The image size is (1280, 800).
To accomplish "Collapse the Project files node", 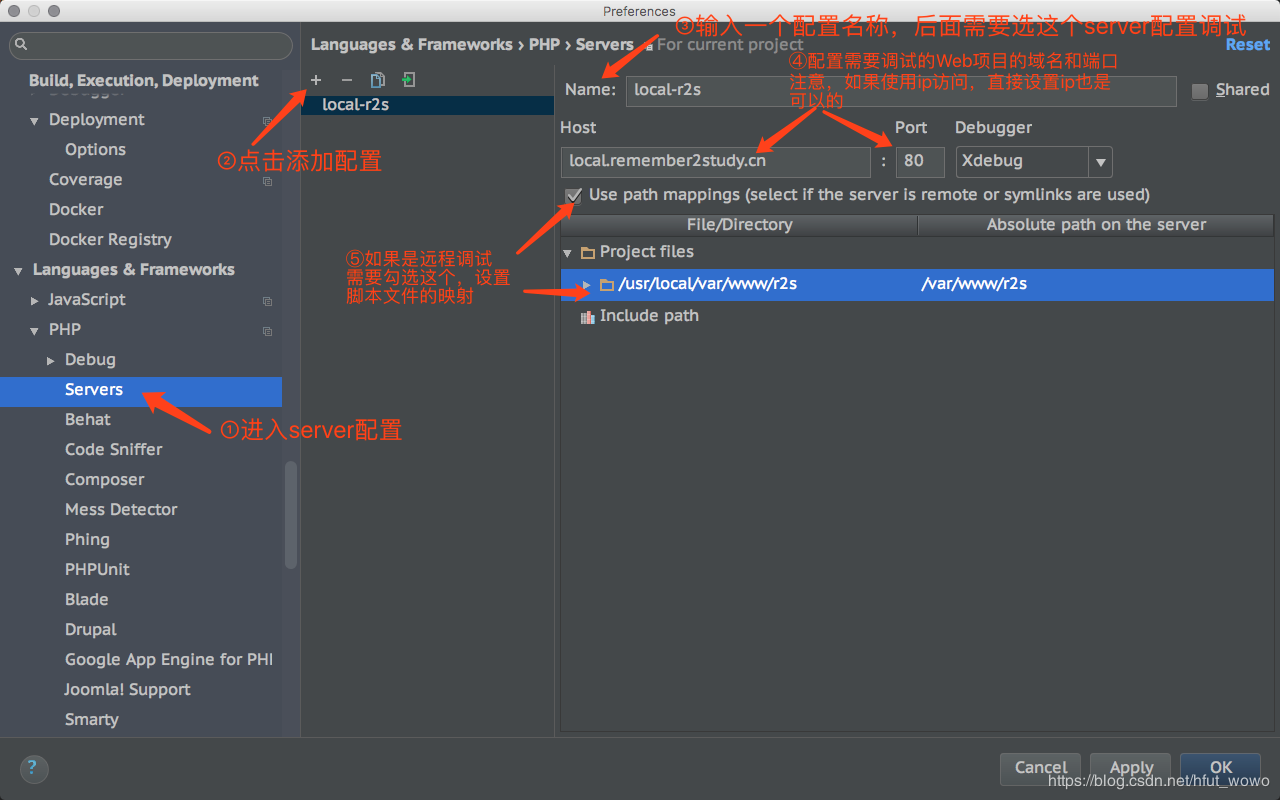I will (x=568, y=252).
